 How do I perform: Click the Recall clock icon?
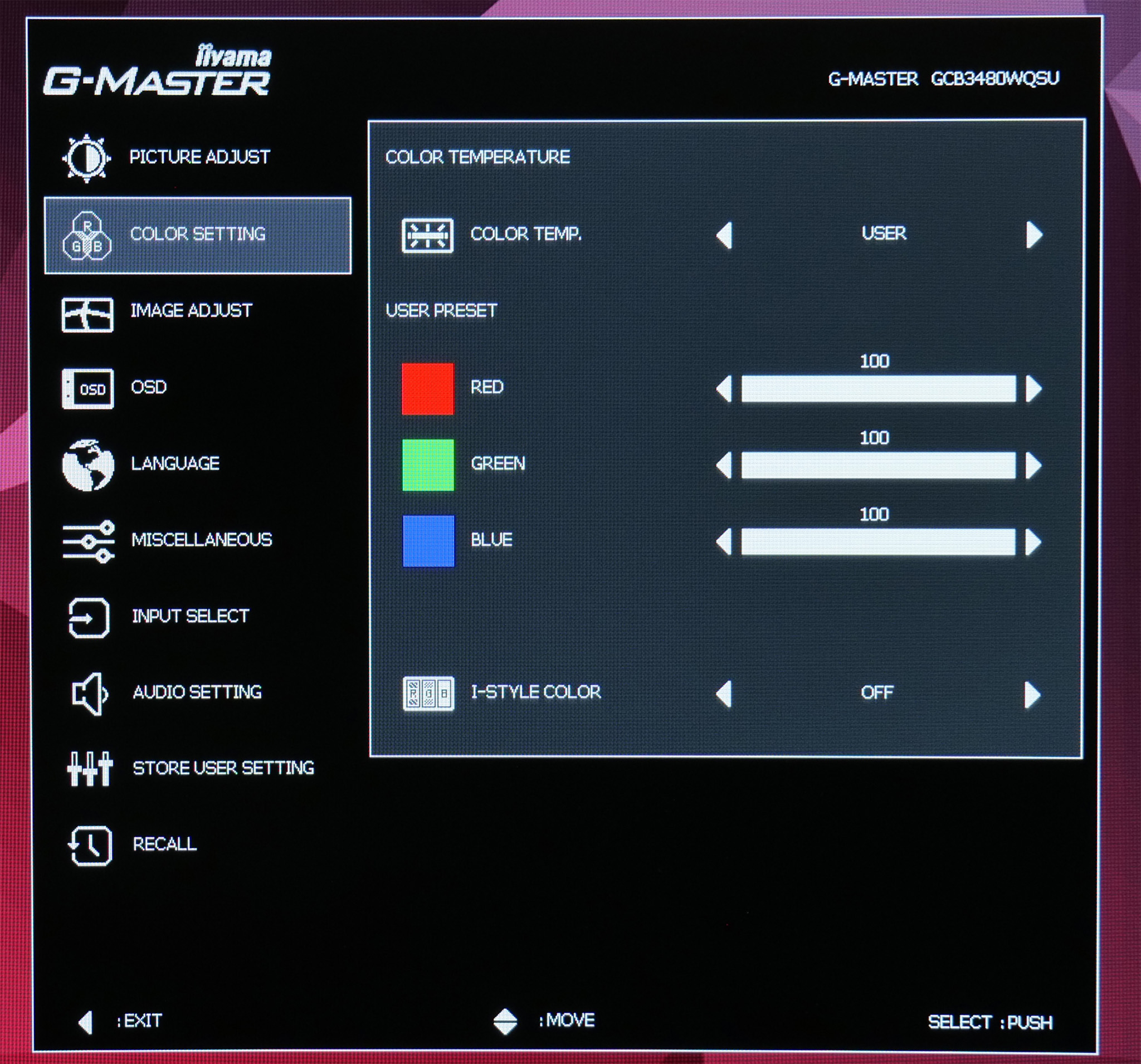coord(90,845)
